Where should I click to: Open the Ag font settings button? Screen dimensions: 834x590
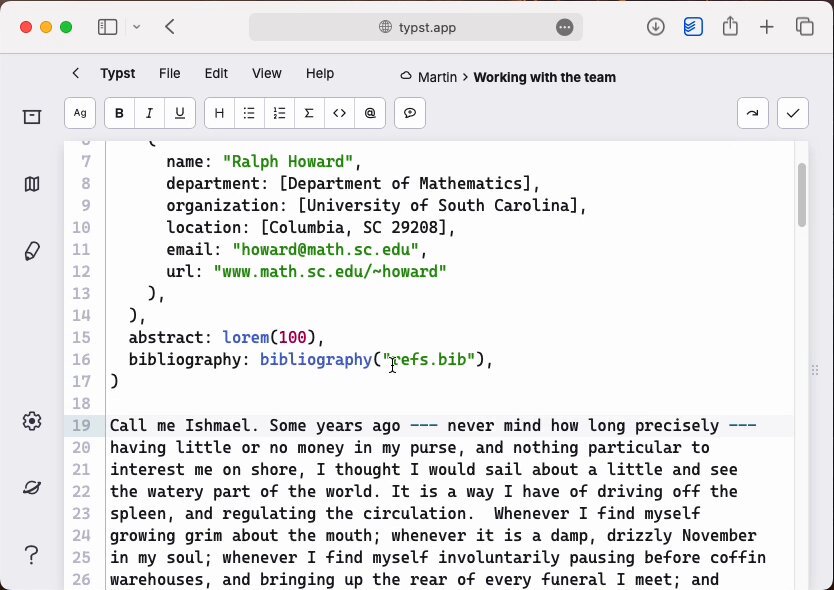80,113
